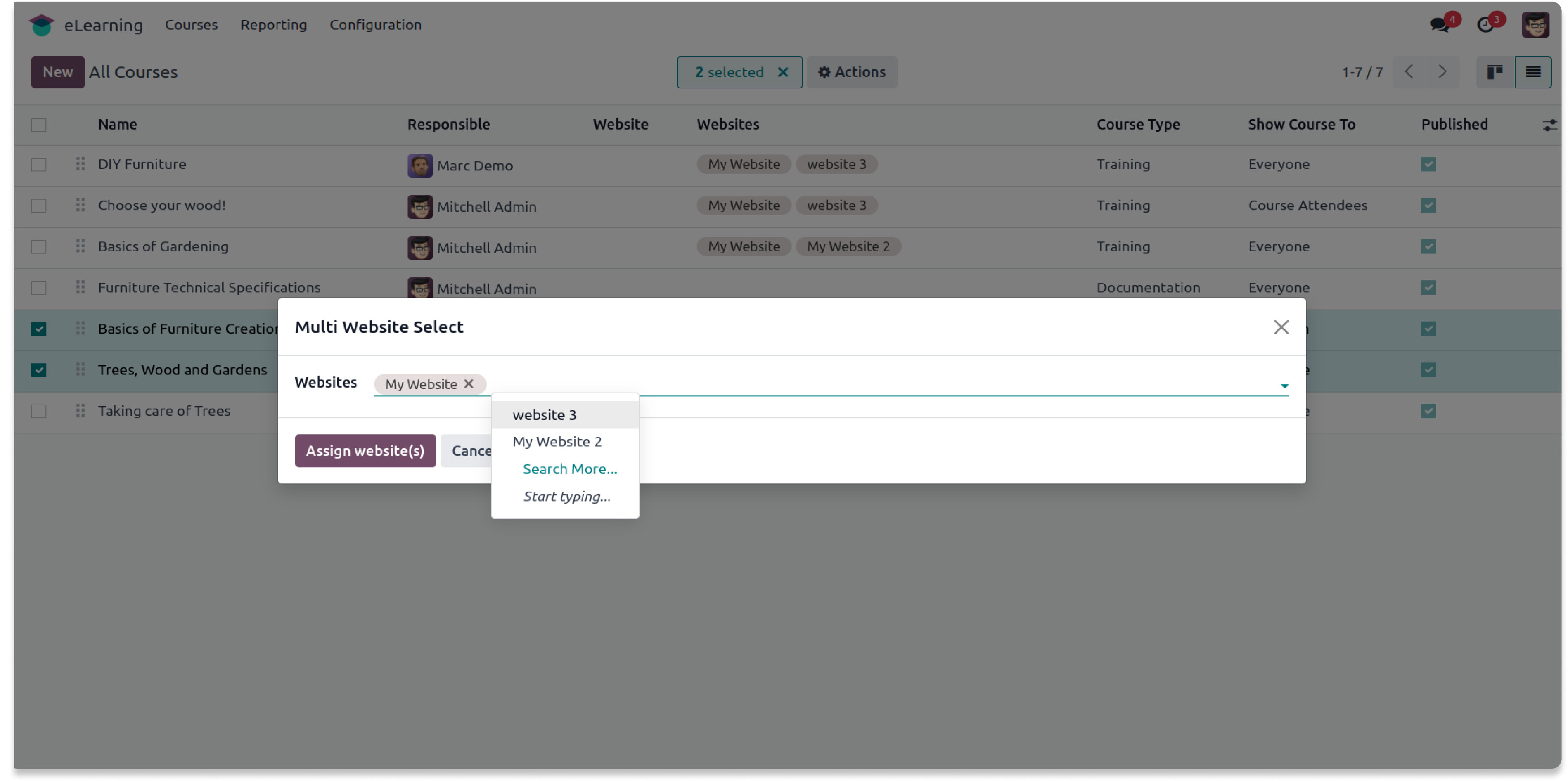Open optional columns settings icon

[1549, 125]
